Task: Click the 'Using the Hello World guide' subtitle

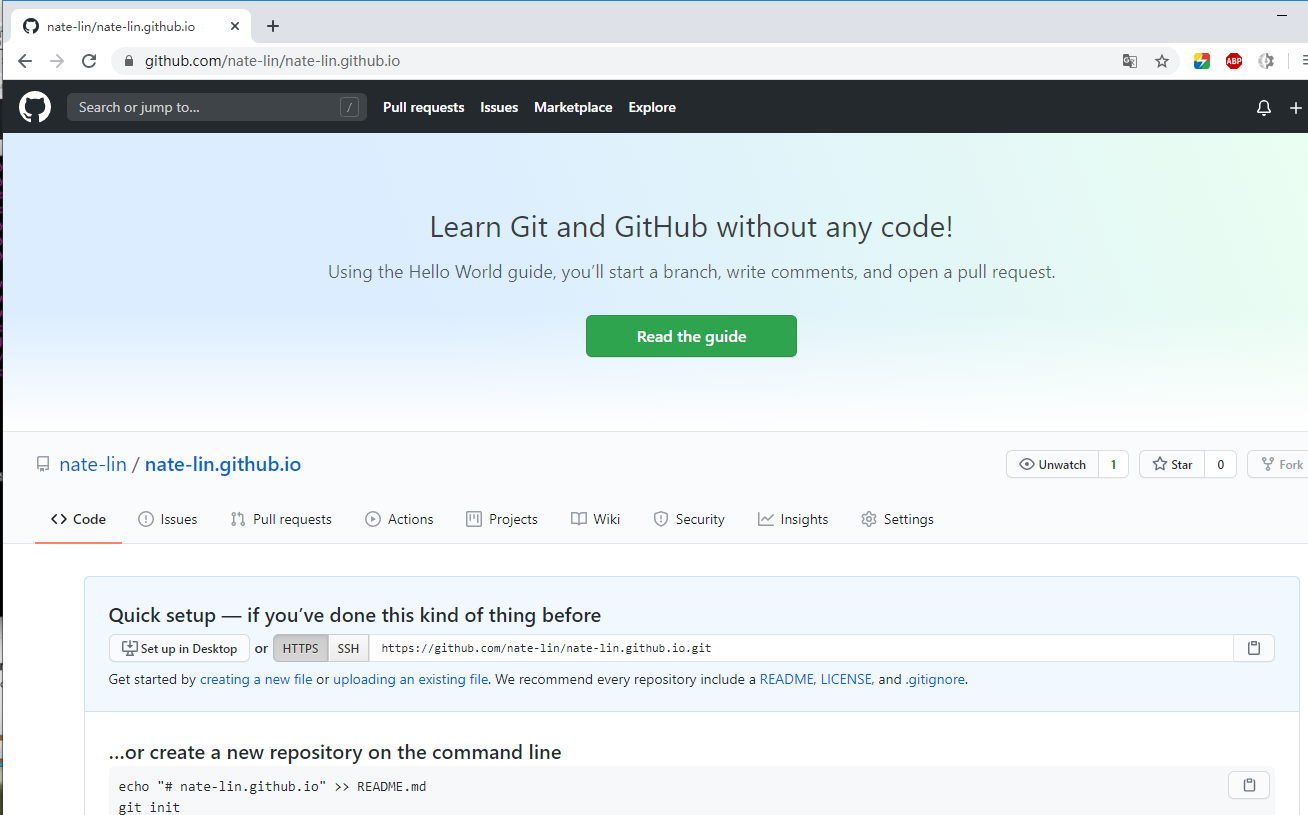Action: point(691,272)
